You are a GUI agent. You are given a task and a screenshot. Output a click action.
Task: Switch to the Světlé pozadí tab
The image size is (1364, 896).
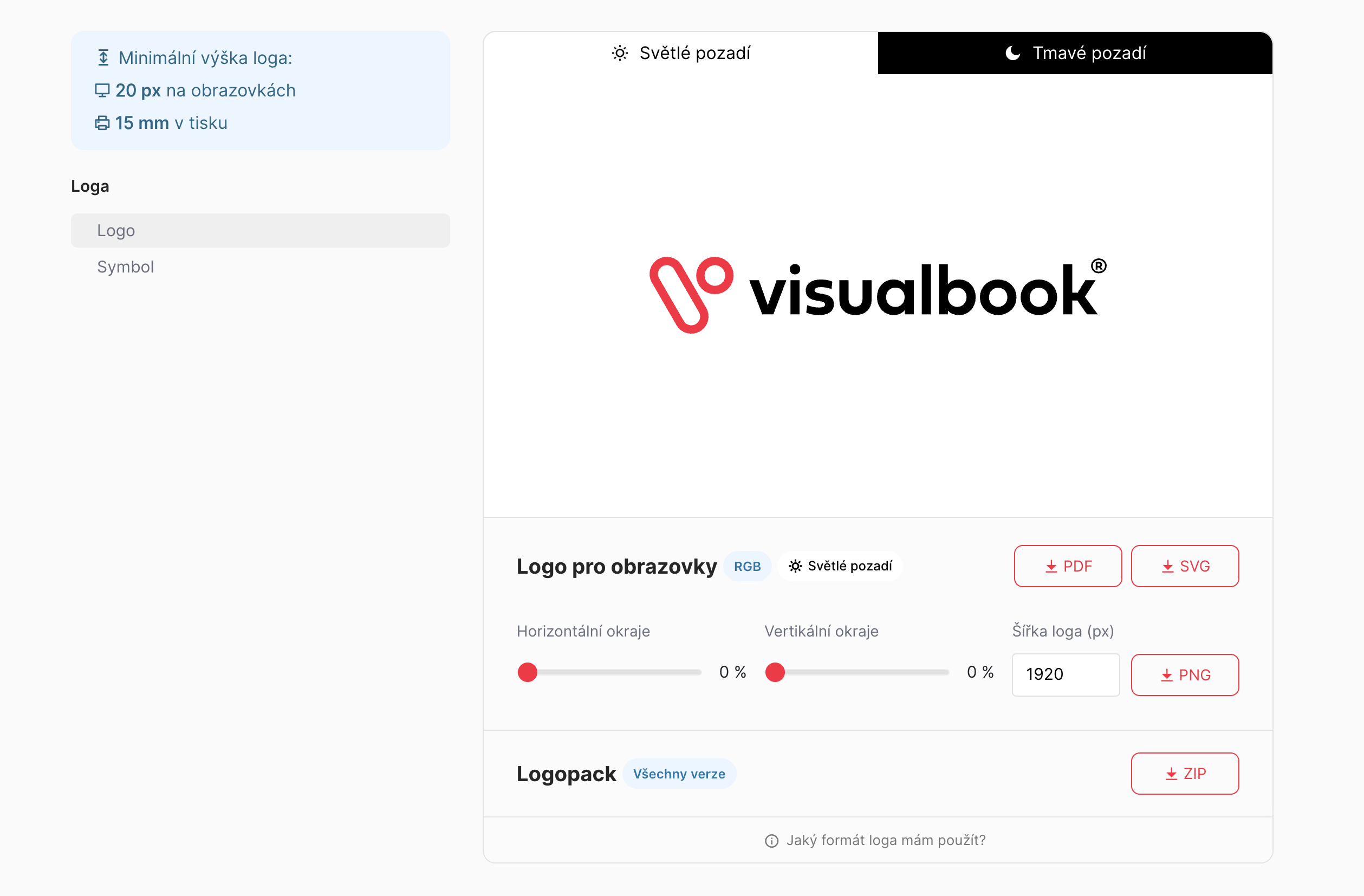point(680,53)
